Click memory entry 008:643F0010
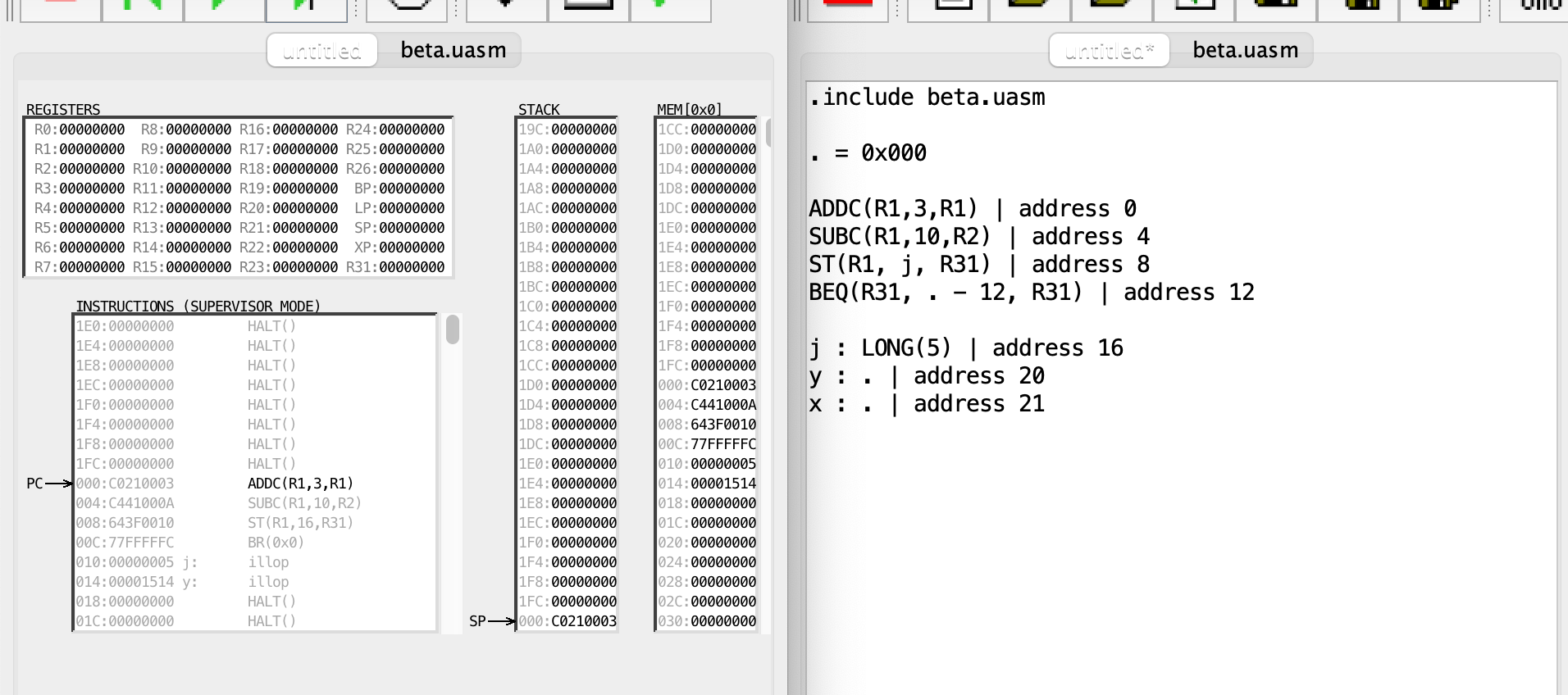 click(707, 425)
